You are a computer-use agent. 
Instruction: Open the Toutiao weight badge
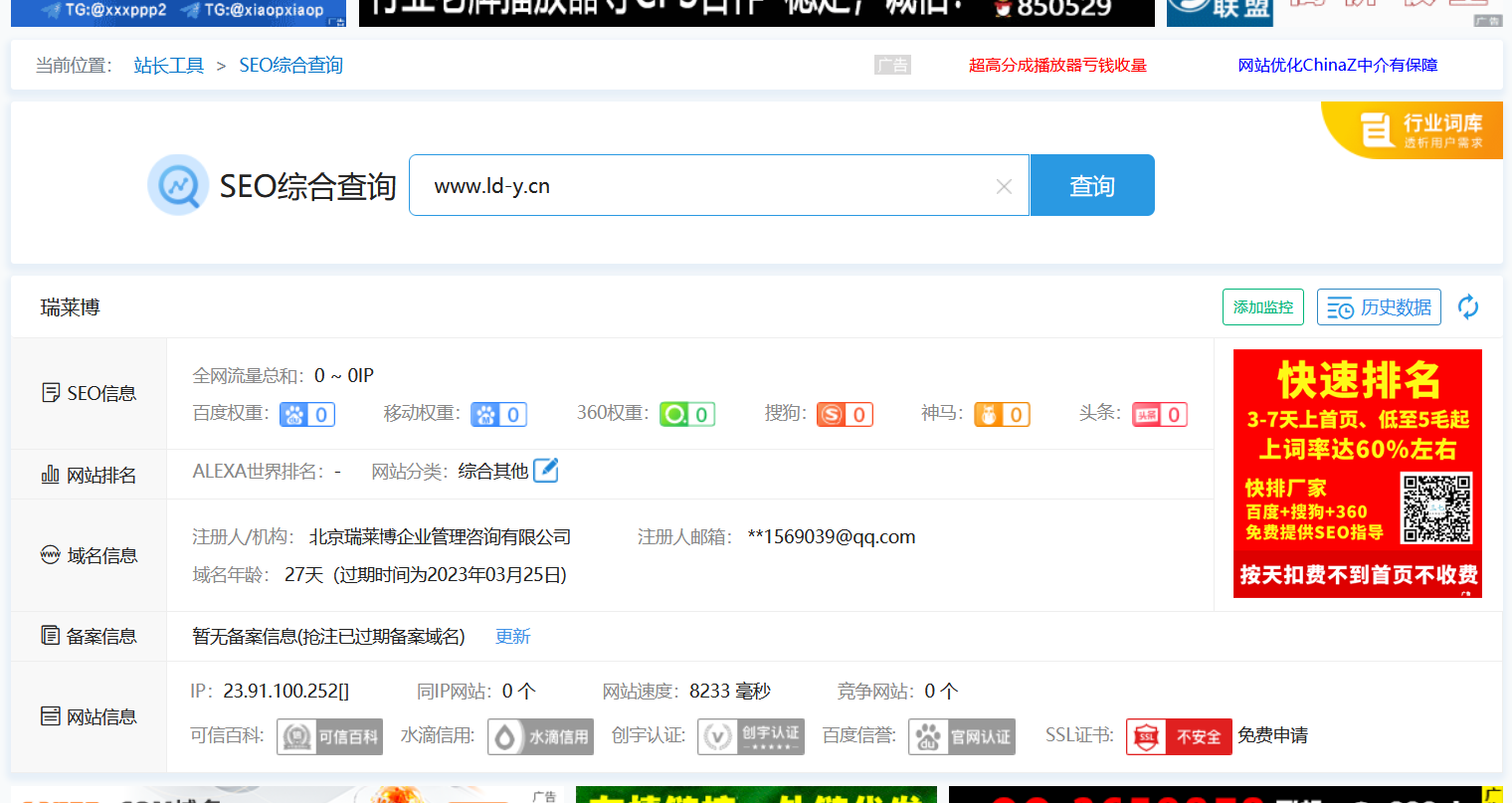point(1160,414)
